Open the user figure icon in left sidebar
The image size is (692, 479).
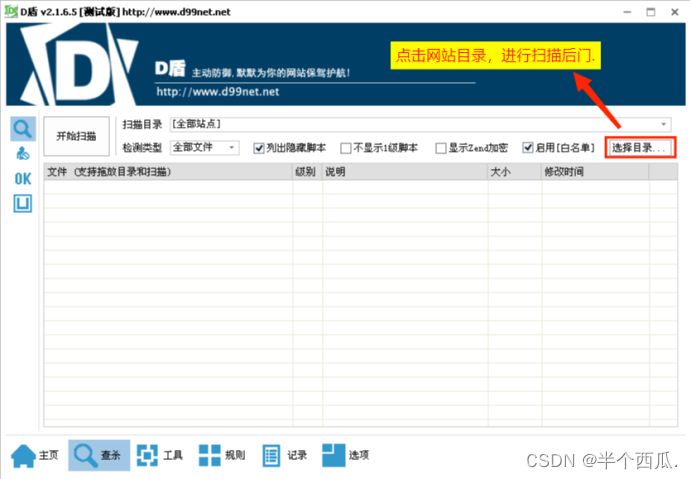[x=23, y=154]
